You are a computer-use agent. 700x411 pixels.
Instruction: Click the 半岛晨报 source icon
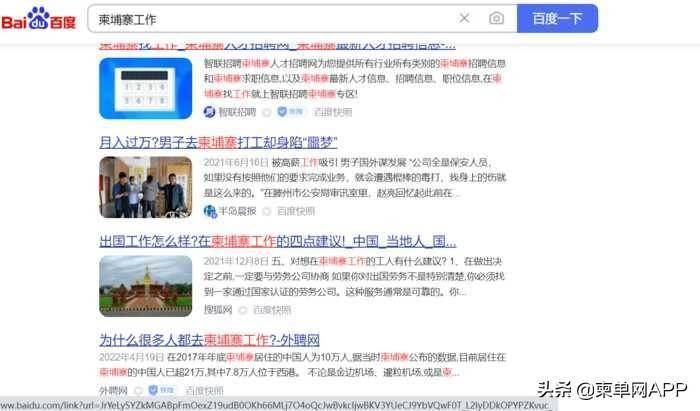coord(210,211)
